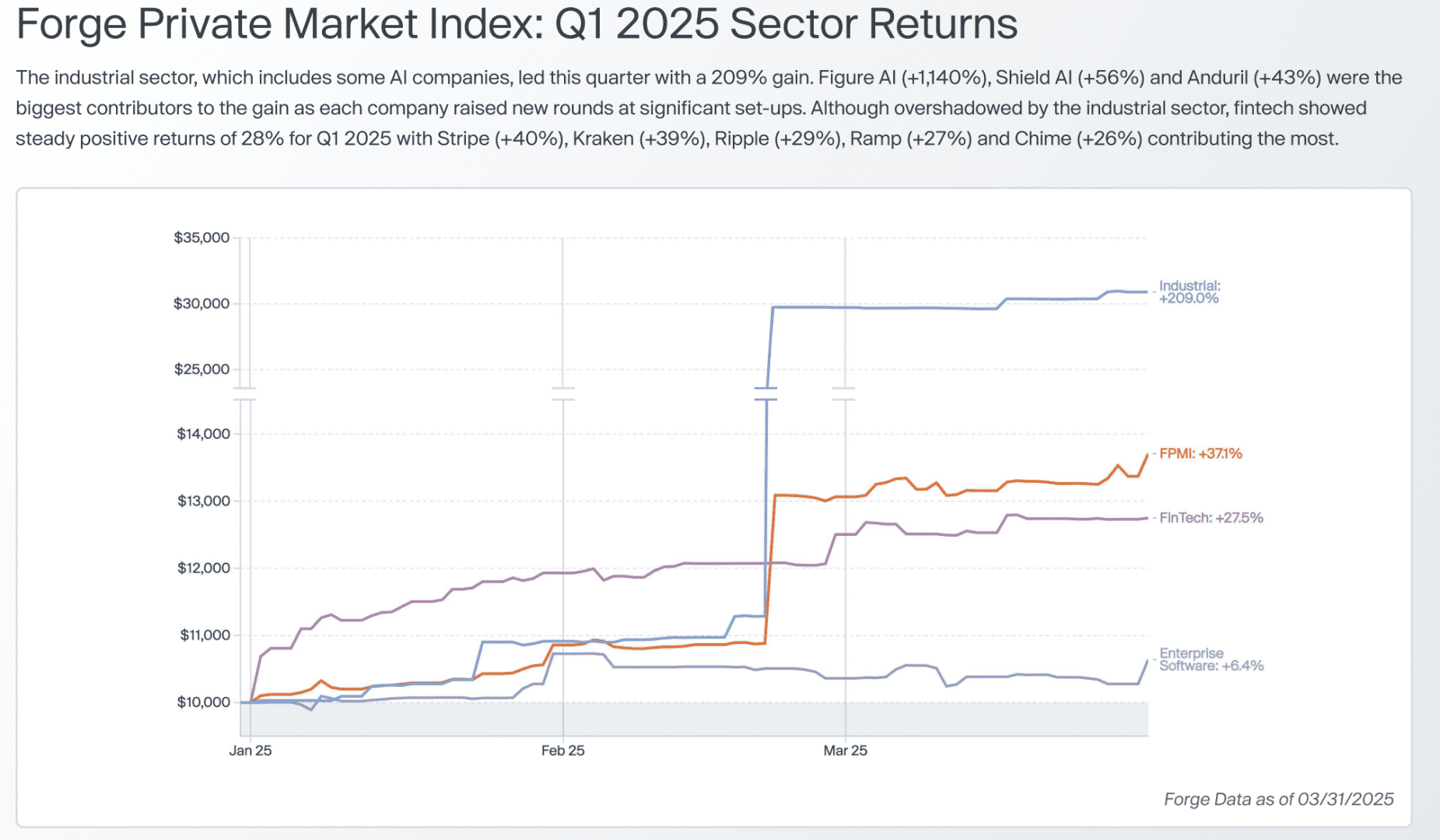Click the axis break marker on the Industrial line

(766, 394)
